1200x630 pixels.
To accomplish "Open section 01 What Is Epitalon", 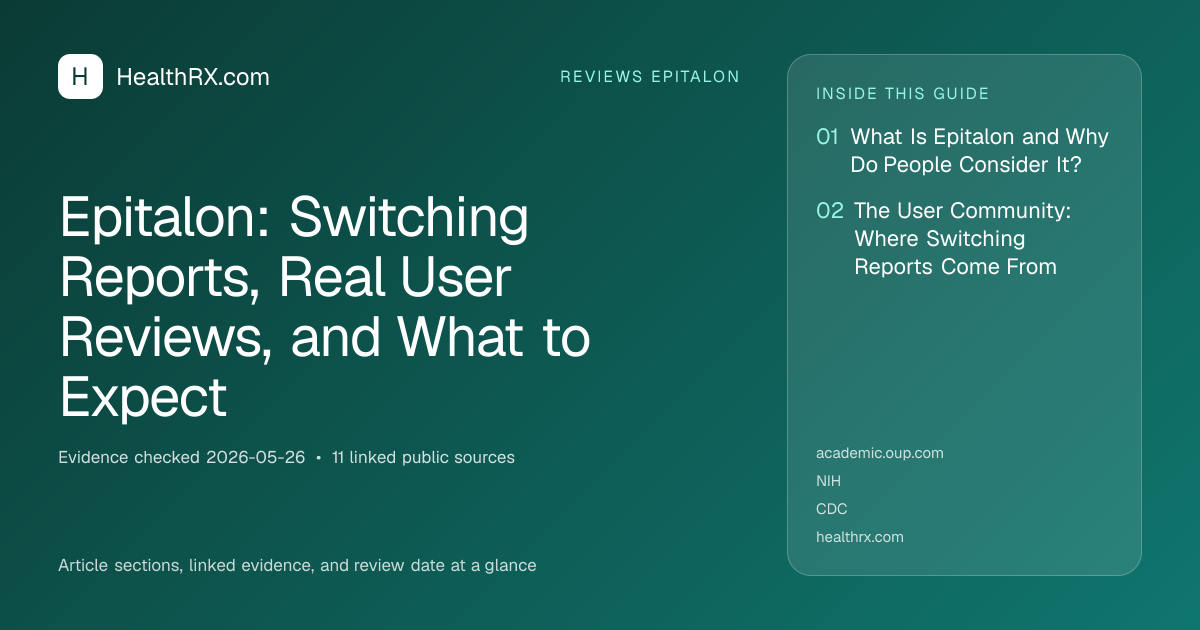I will click(963, 151).
